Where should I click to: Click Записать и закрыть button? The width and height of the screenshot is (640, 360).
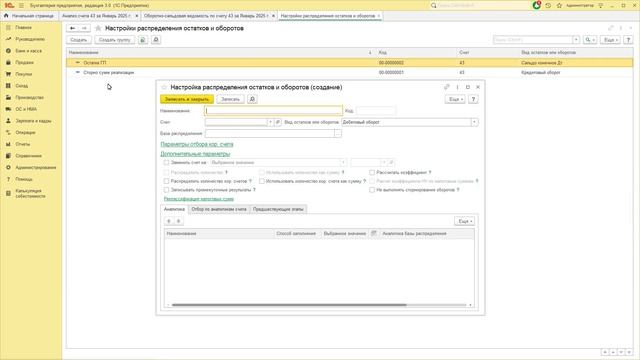point(187,99)
